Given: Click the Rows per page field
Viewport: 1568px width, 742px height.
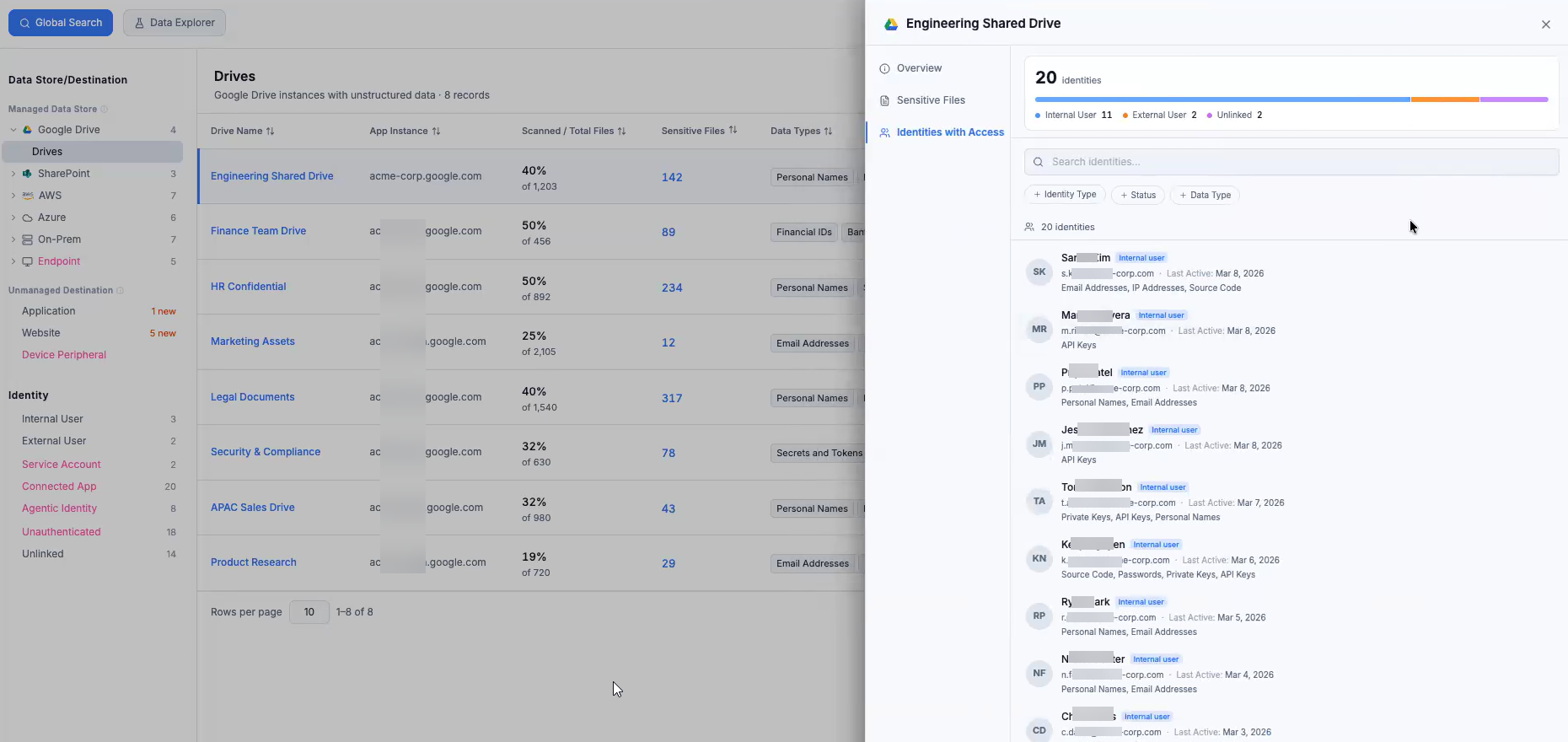Looking at the screenshot, I should pyautogui.click(x=309, y=612).
